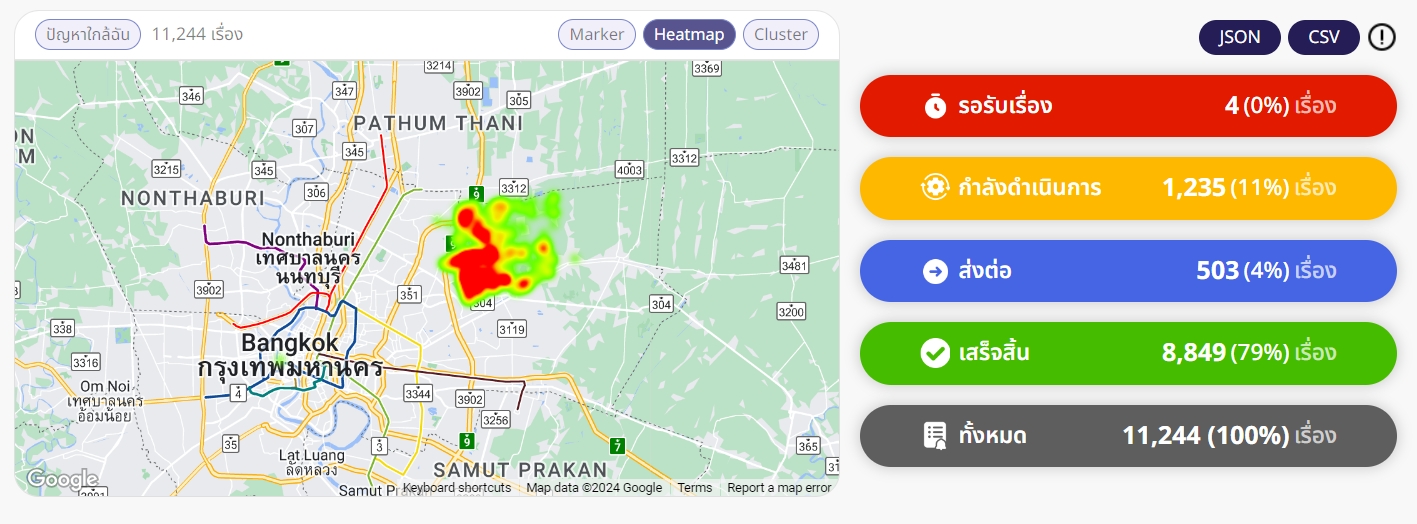Open Keyboard shortcuts on the map
This screenshot has height=524, width=1417.
coord(457,488)
